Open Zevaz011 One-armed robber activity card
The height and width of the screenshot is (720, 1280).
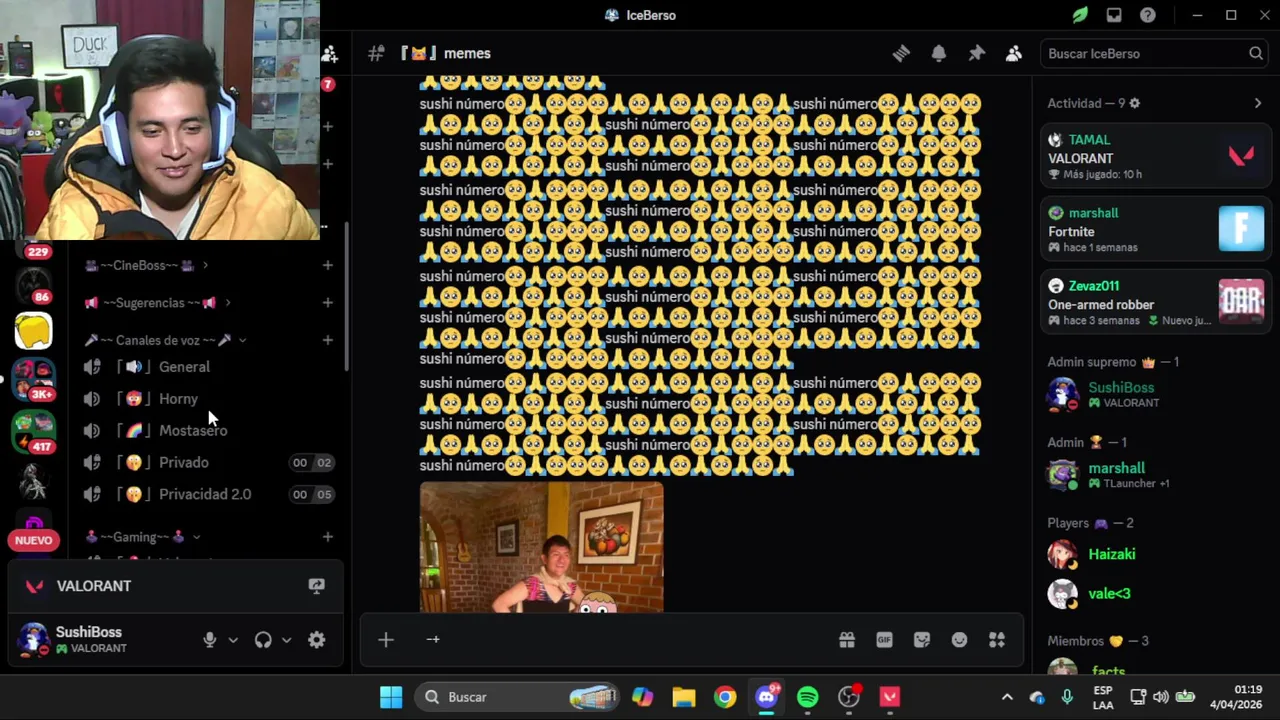[x=1156, y=302]
